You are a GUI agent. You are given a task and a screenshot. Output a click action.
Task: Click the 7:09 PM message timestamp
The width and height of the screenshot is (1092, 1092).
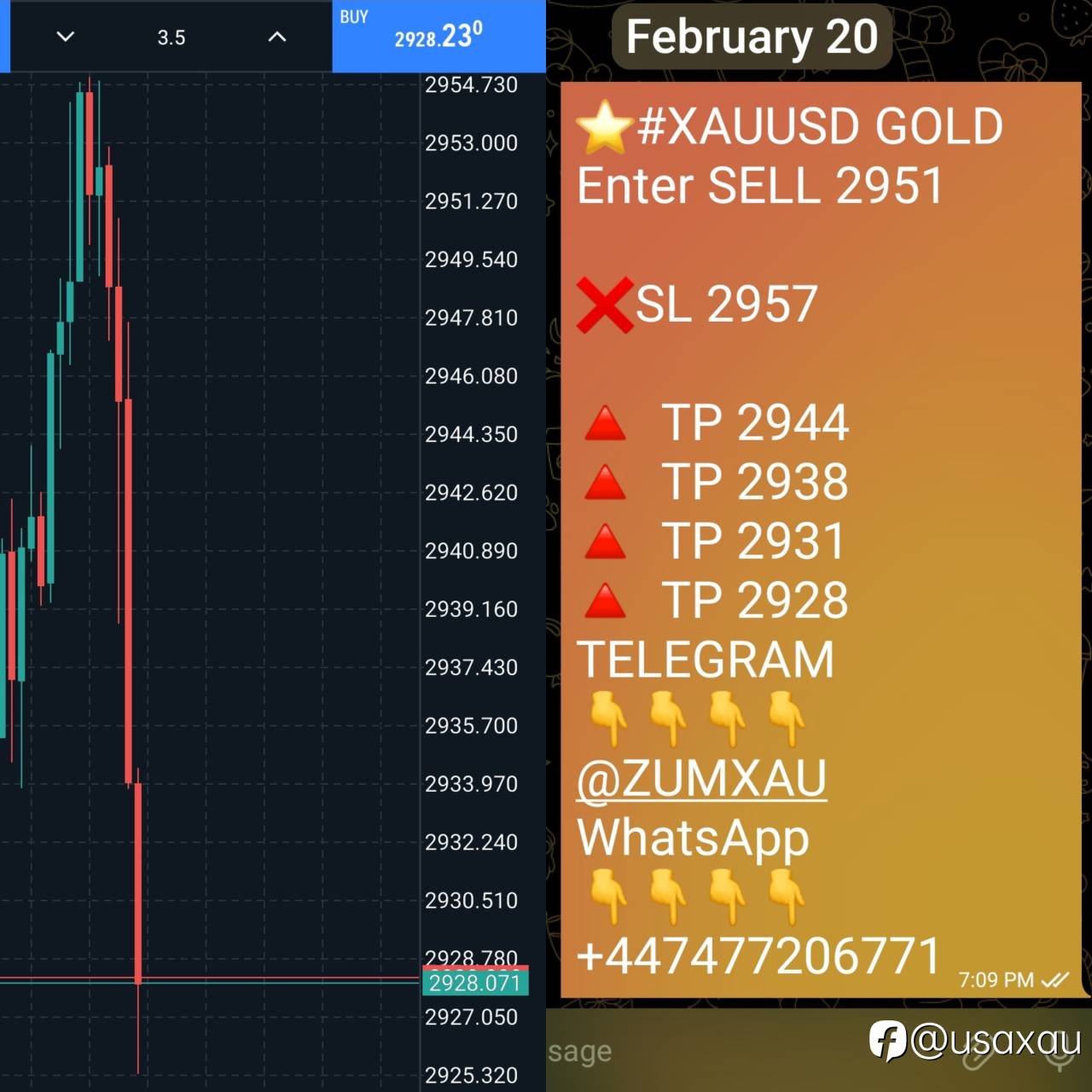tap(995, 980)
